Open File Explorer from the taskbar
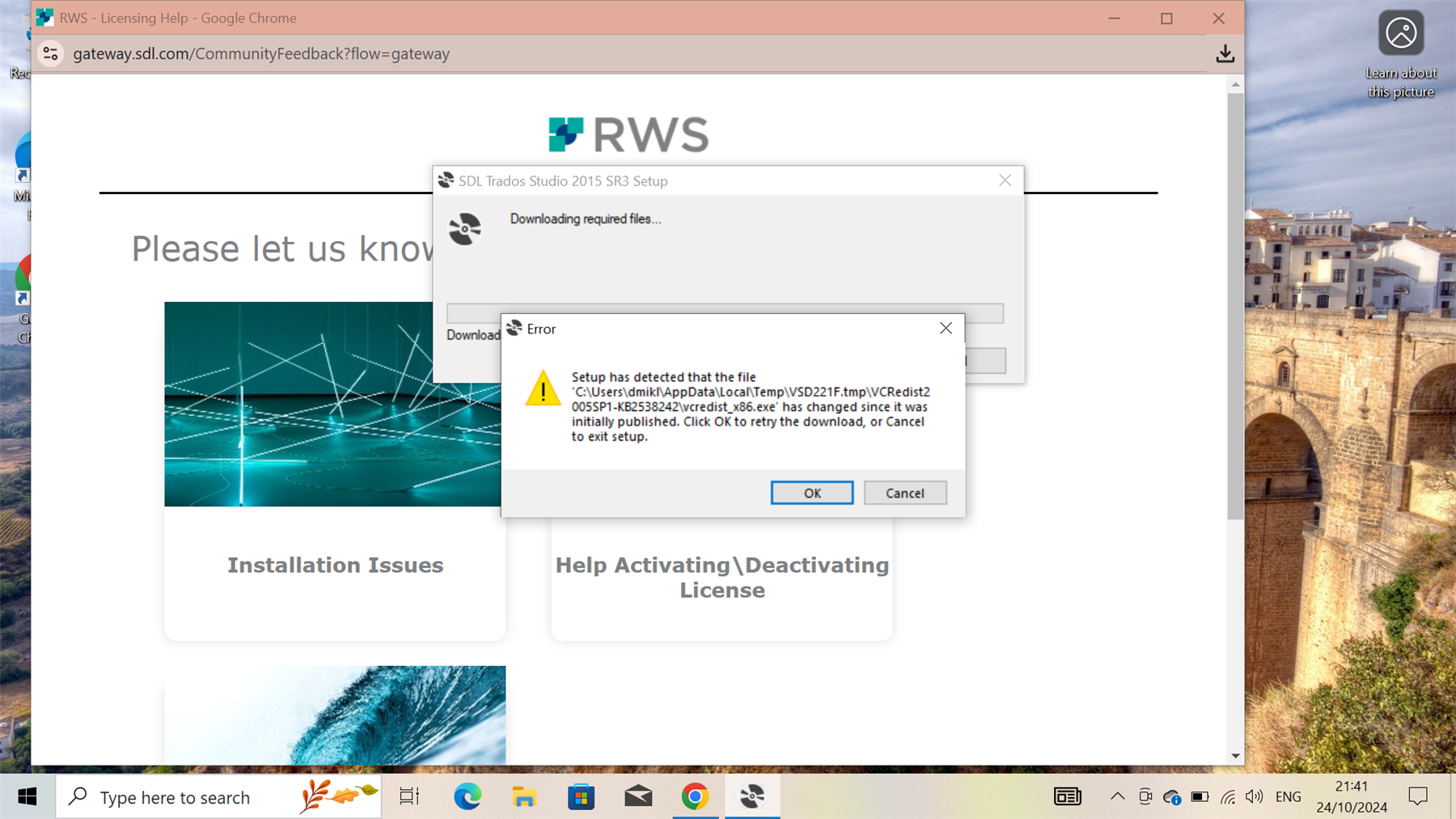The width and height of the screenshot is (1456, 819). (x=524, y=797)
